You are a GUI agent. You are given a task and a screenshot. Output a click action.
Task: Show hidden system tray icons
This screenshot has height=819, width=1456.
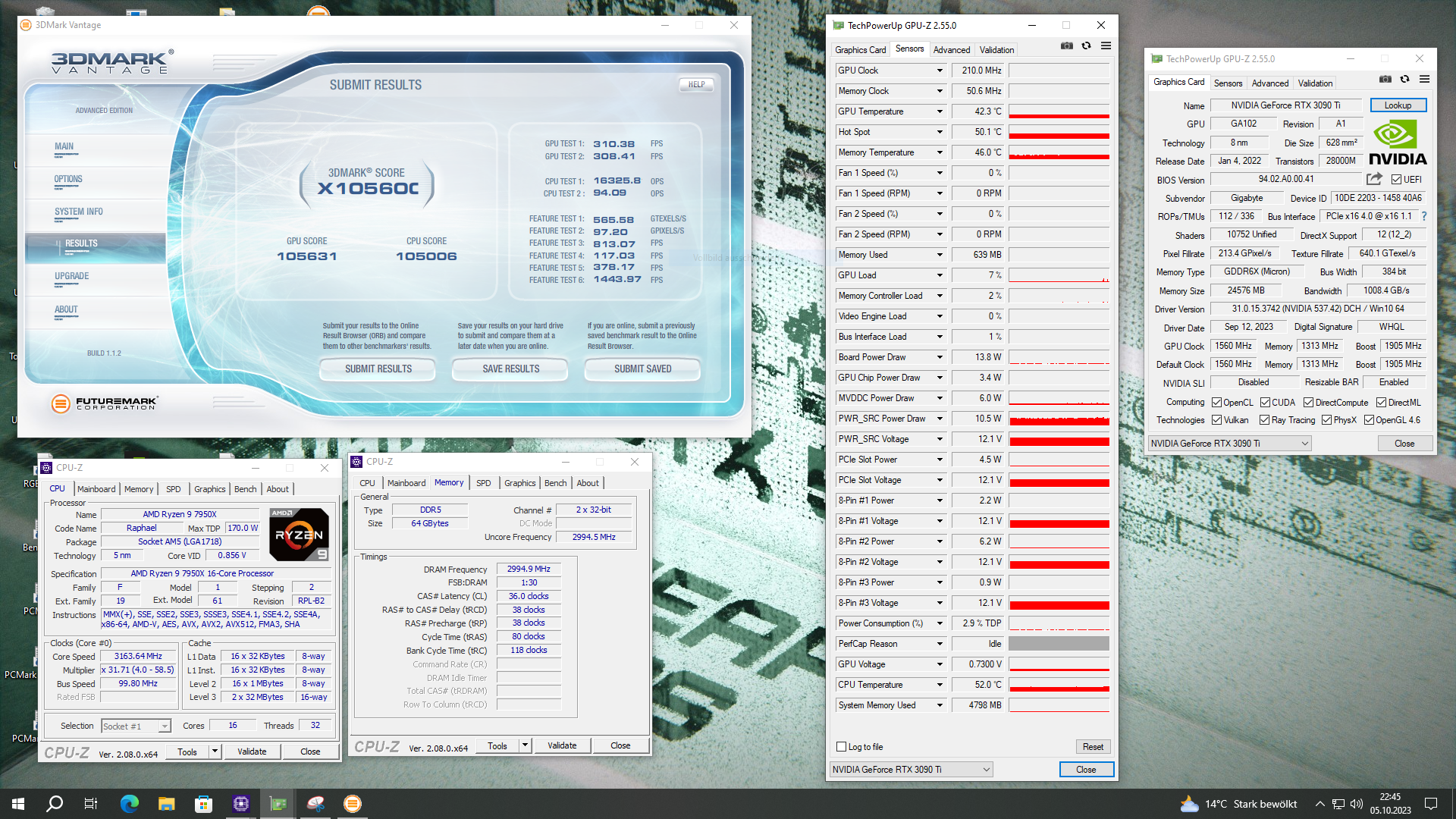coord(1320,804)
